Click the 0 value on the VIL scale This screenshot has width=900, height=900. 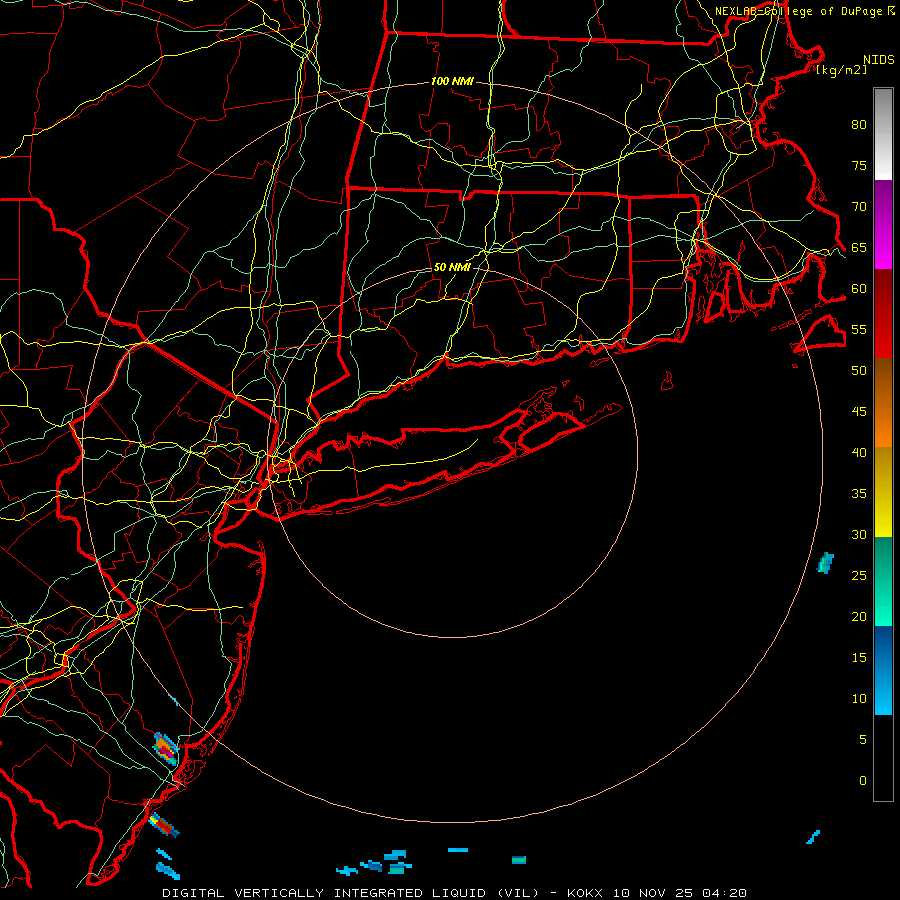click(863, 781)
